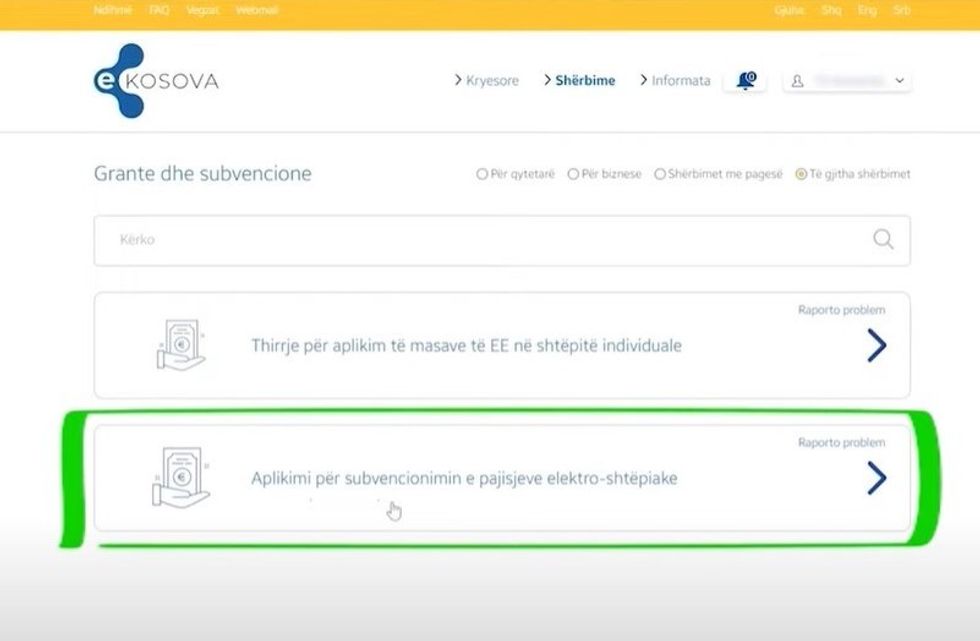980x641 pixels.
Task: Click the eKosova logo
Action: [x=155, y=81]
